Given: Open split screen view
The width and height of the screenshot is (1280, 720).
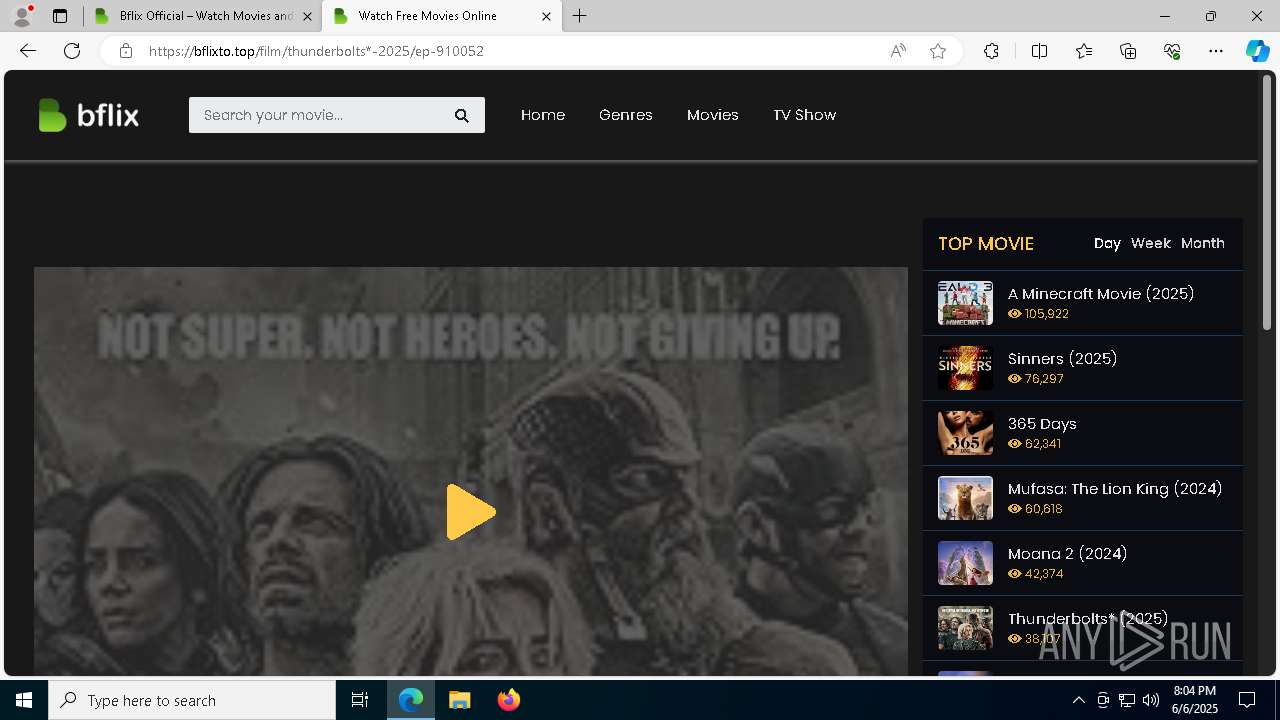Looking at the screenshot, I should (x=1039, y=51).
